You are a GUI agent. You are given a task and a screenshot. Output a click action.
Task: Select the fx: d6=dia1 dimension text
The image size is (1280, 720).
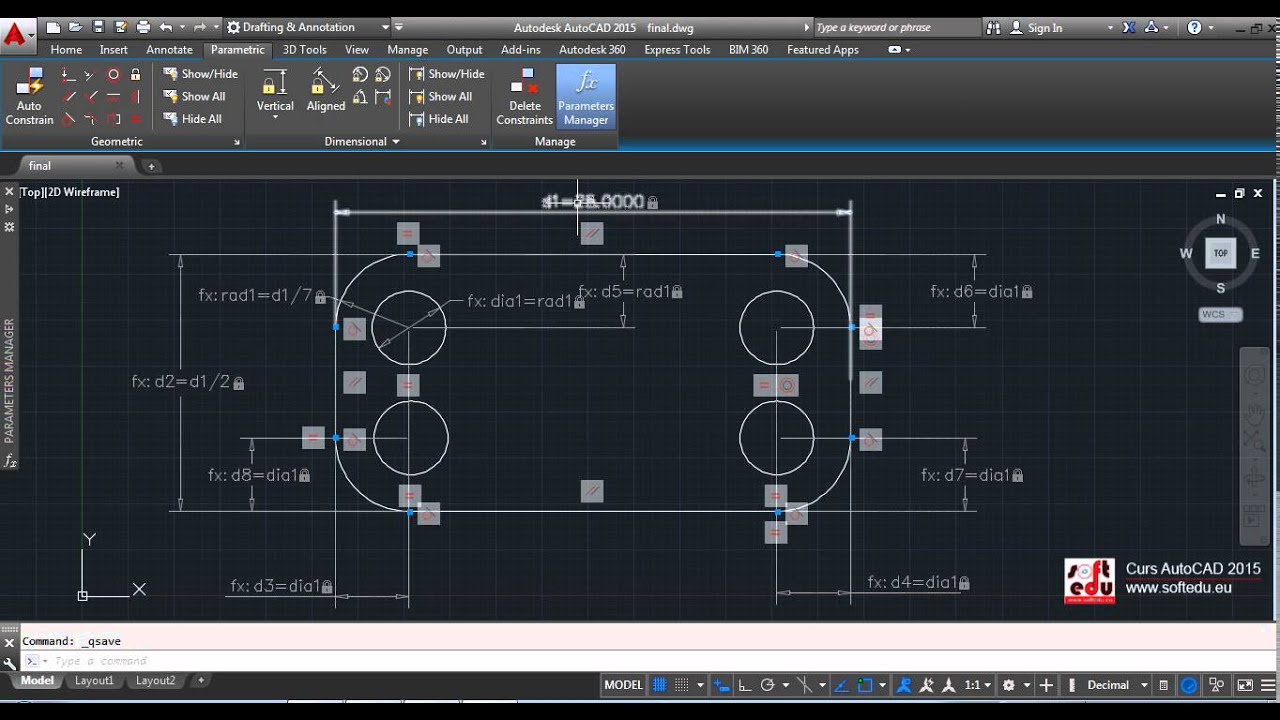[x=974, y=292]
